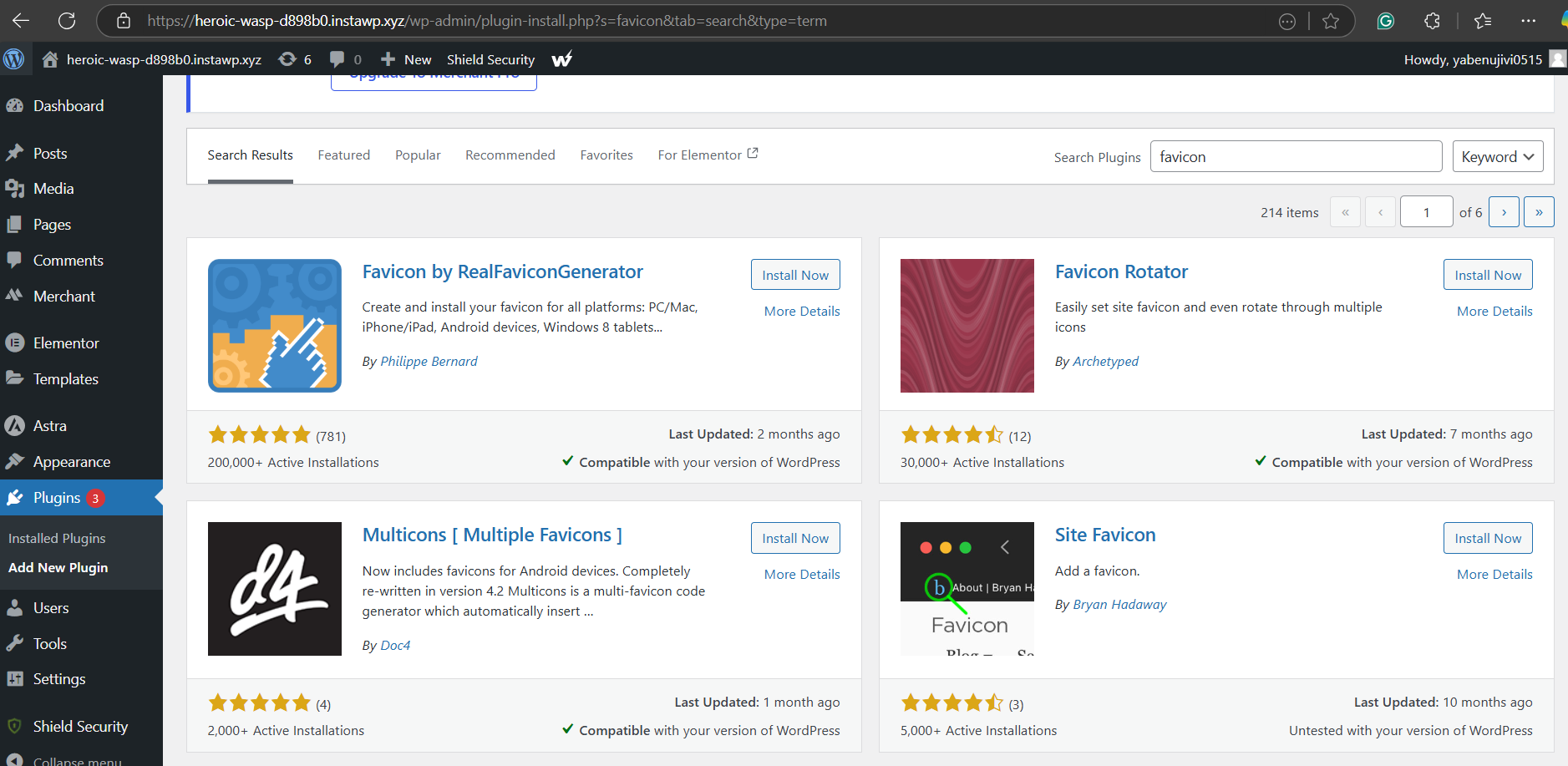Open Shield Security sidebar item
This screenshot has width=1568, height=766.
coord(81,727)
